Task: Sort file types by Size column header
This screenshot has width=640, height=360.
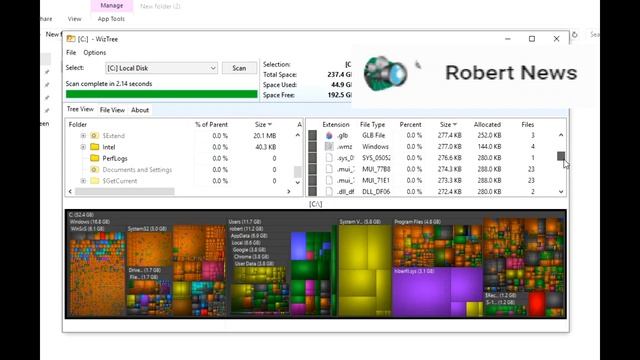Action: pos(448,124)
